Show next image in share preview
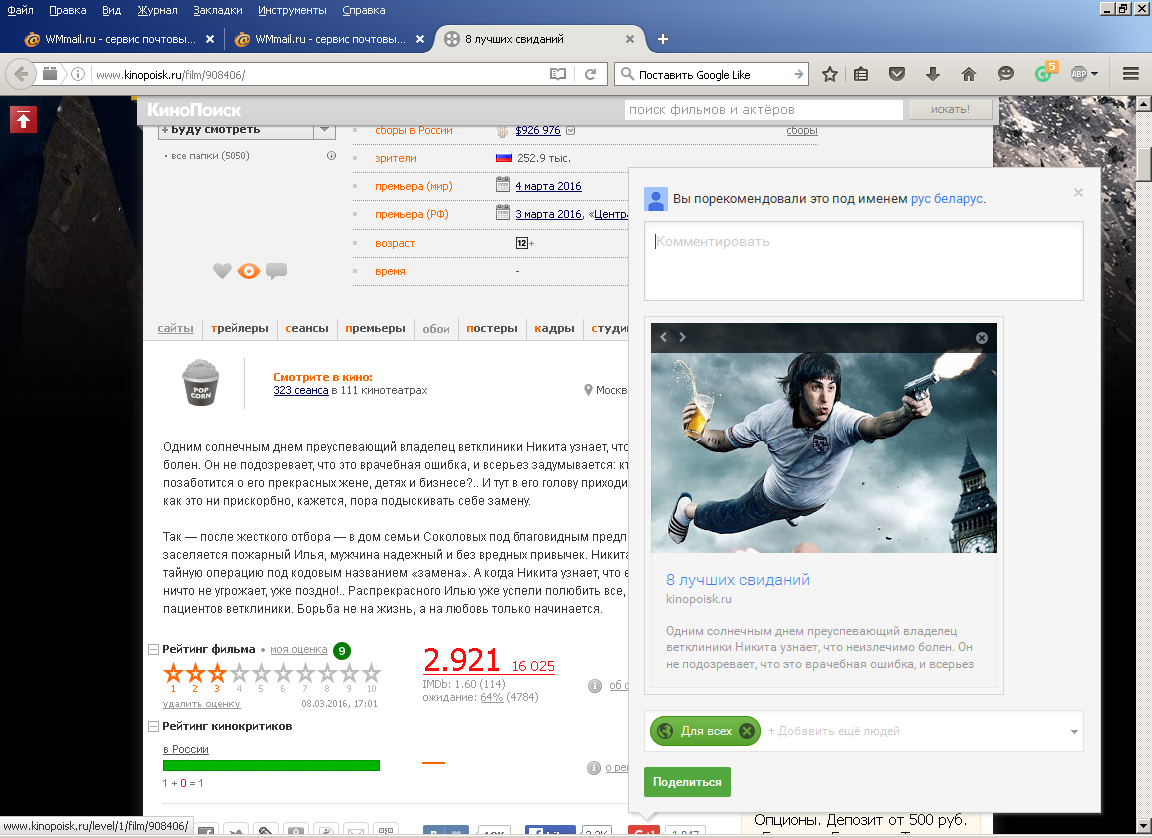Viewport: 1152px width, 838px height. pos(682,337)
